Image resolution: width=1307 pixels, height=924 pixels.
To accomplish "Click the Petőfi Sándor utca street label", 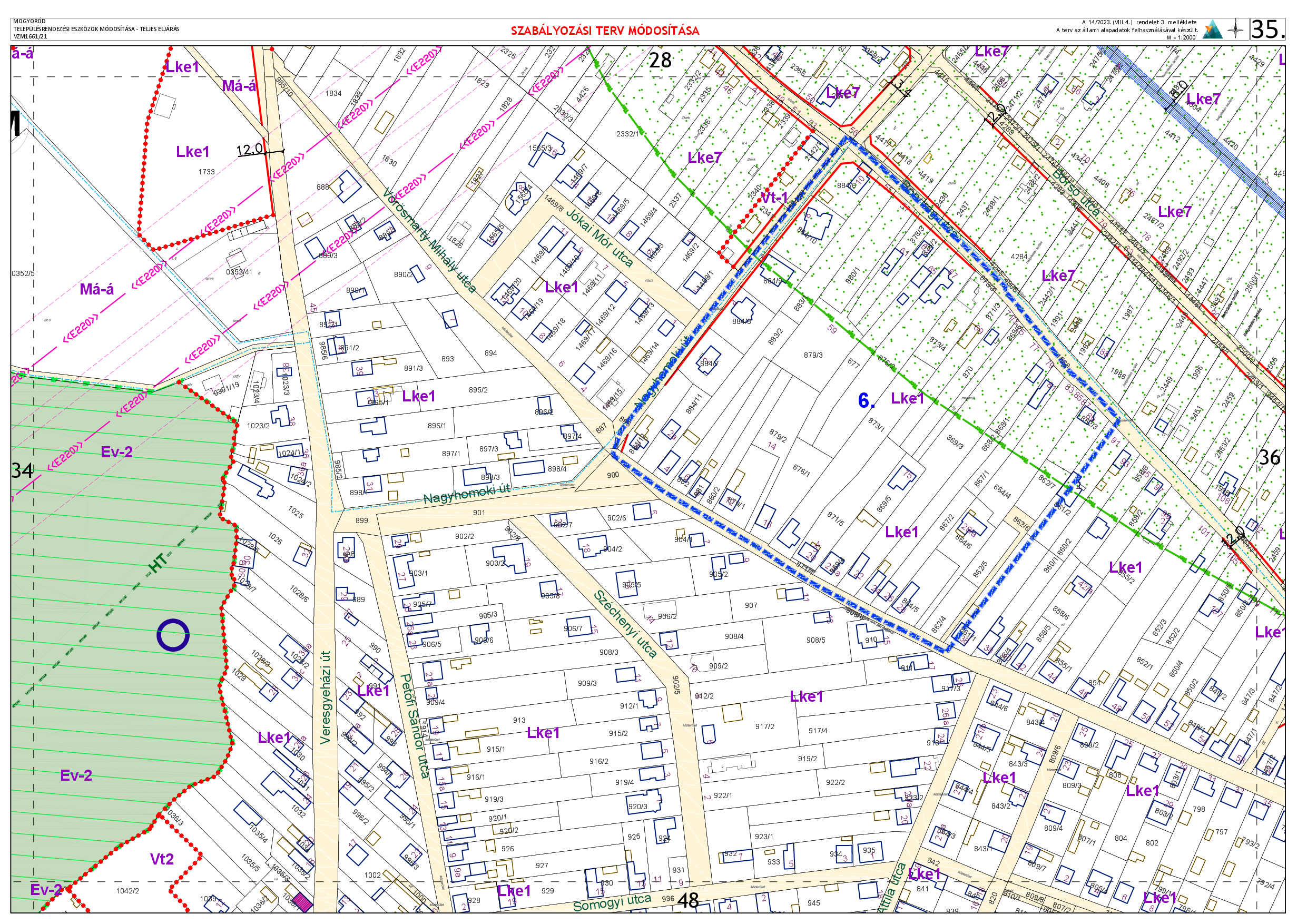I will pos(415,726).
